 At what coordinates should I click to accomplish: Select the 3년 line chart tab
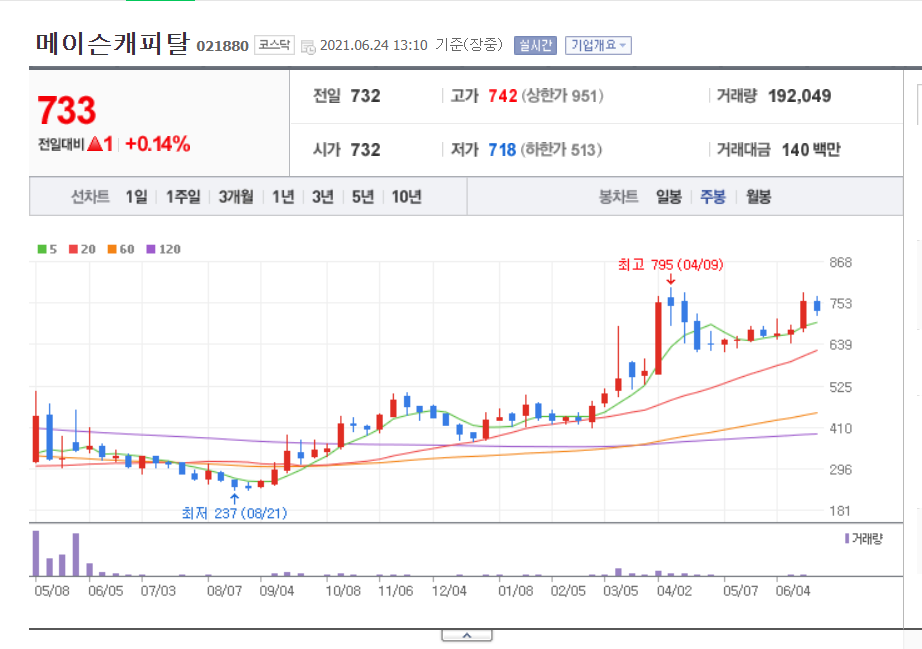tap(323, 196)
